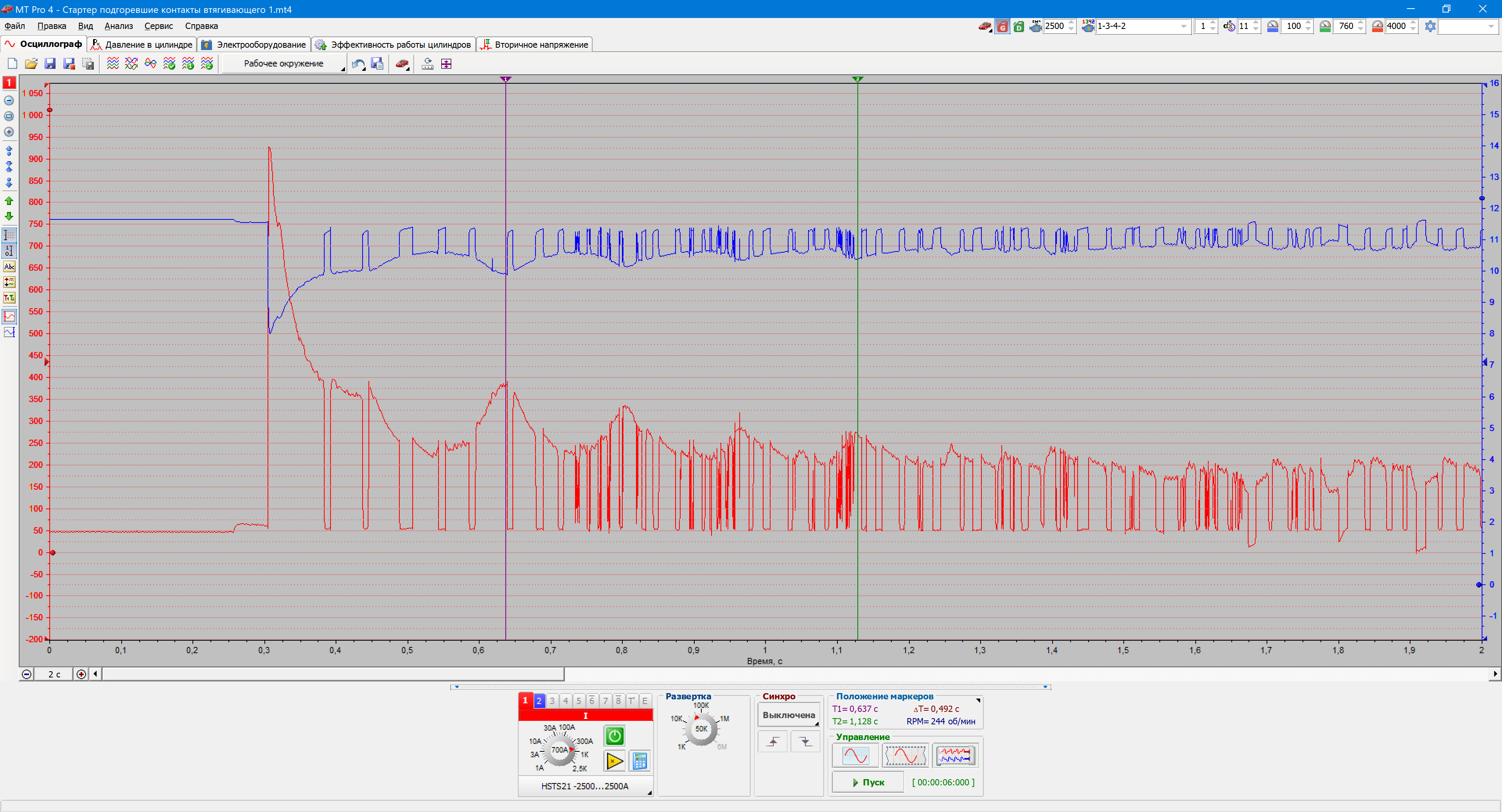The image size is (1502, 812).
Task: Expand the HSTS21 -2500...2500A sensor selector
Action: 585,786
